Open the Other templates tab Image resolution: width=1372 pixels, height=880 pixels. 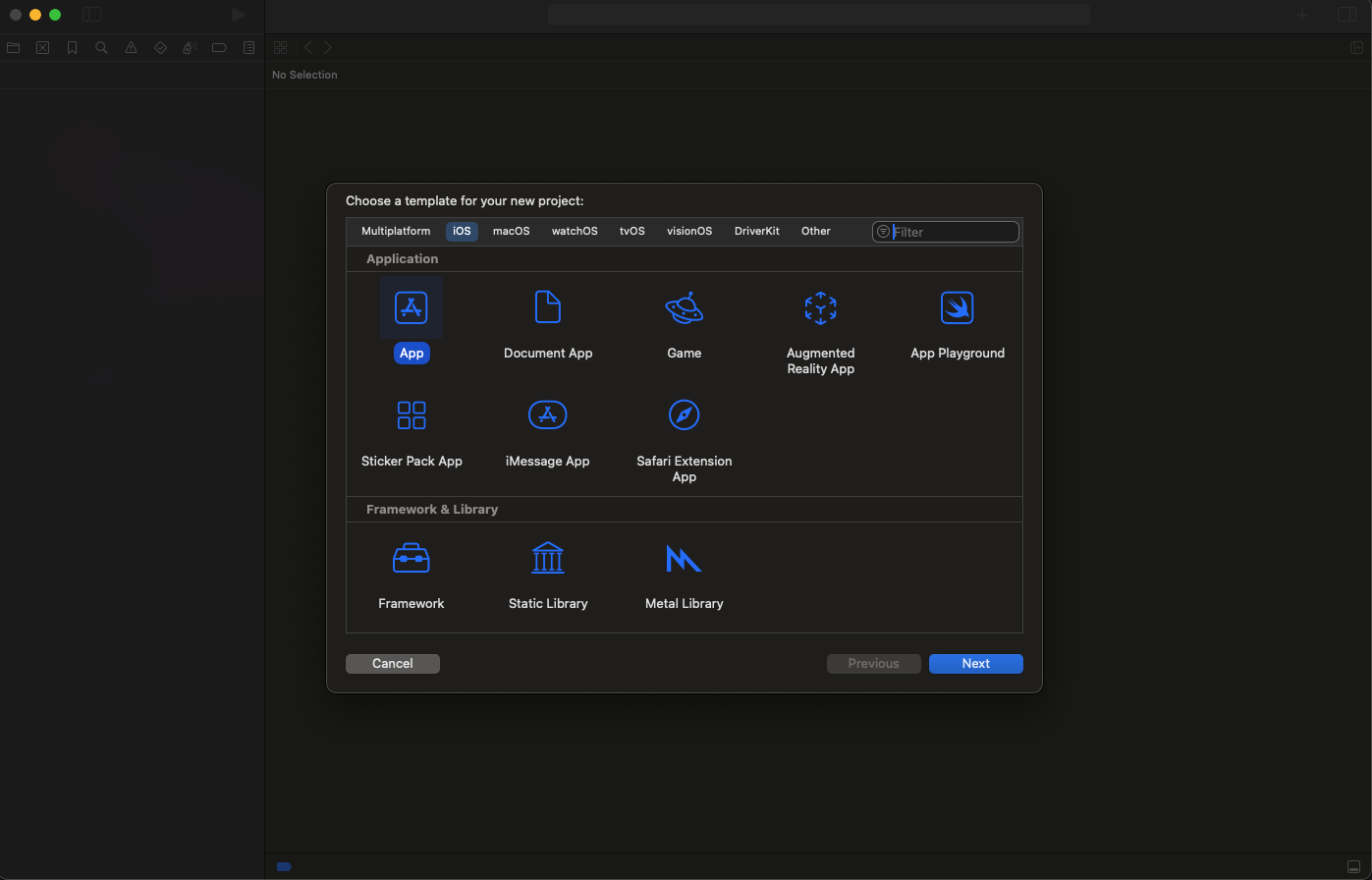tap(816, 232)
